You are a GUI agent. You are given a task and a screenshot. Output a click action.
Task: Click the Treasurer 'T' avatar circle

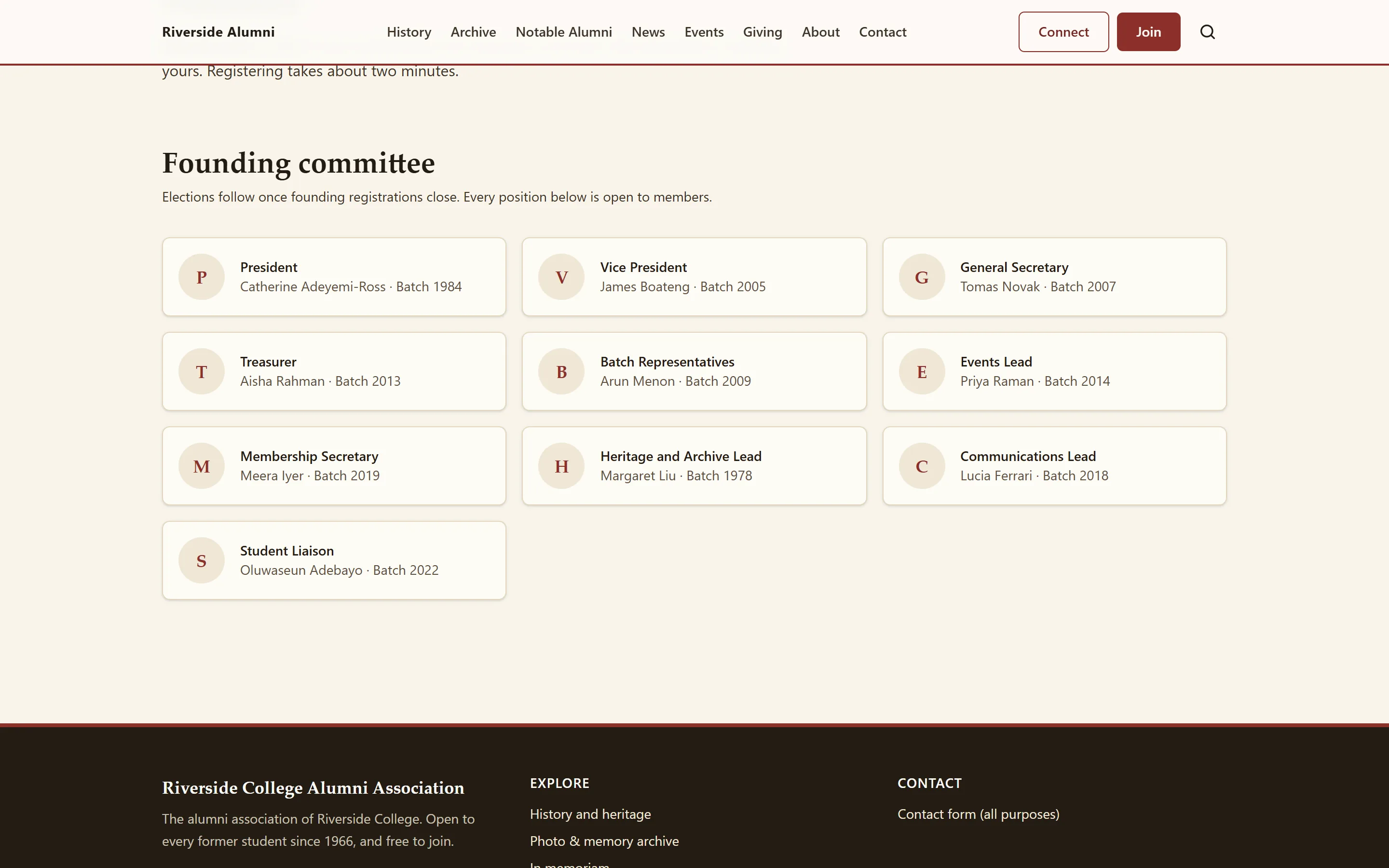click(x=202, y=371)
